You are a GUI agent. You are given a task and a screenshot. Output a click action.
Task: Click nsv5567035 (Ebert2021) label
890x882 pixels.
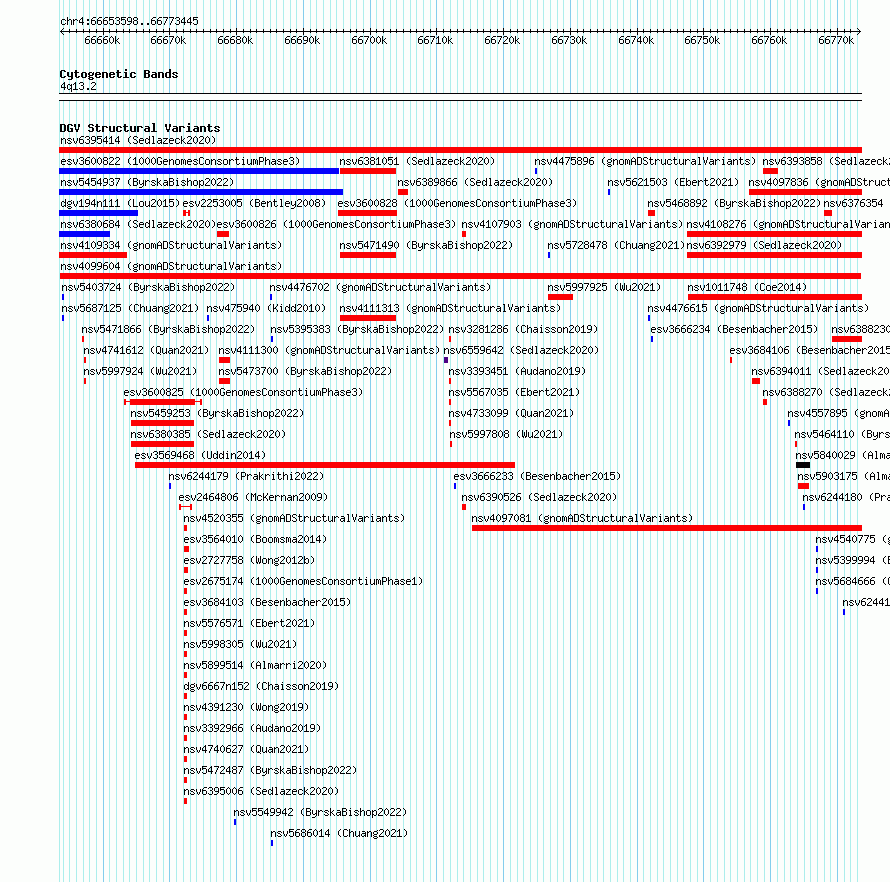click(x=514, y=392)
